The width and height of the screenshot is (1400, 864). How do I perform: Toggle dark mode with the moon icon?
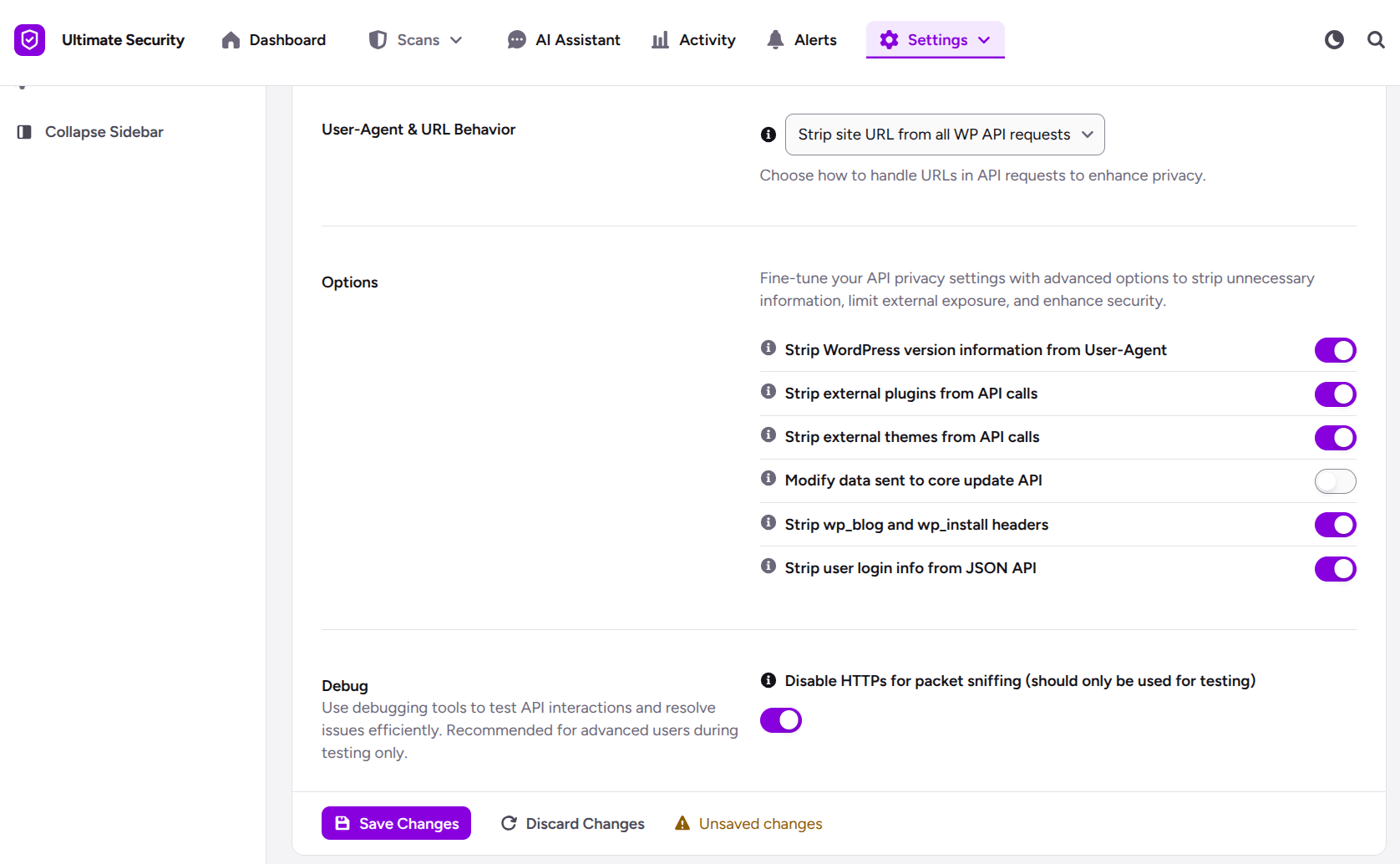[x=1334, y=40]
